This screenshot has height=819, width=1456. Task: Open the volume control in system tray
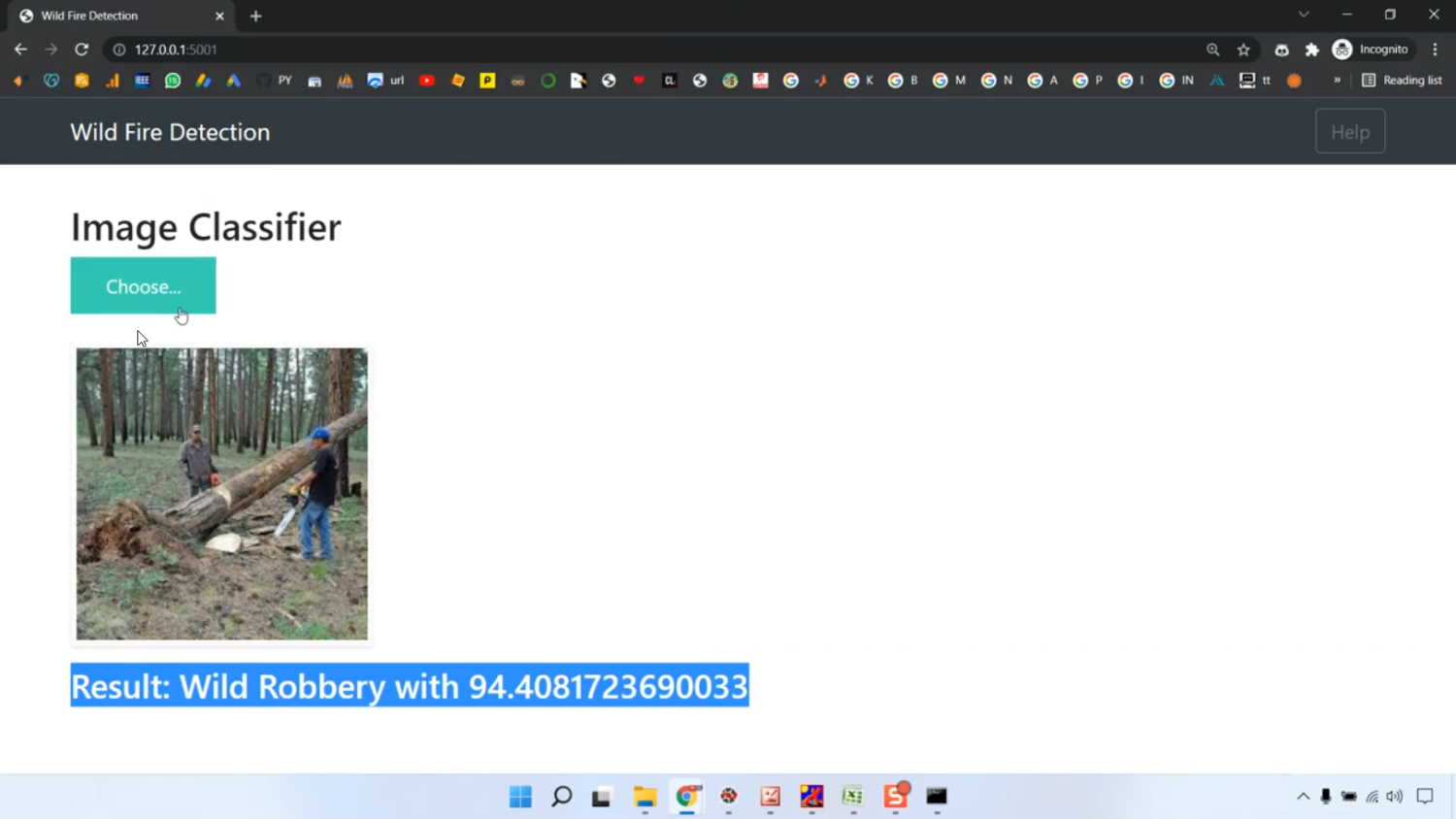pyautogui.click(x=1395, y=797)
